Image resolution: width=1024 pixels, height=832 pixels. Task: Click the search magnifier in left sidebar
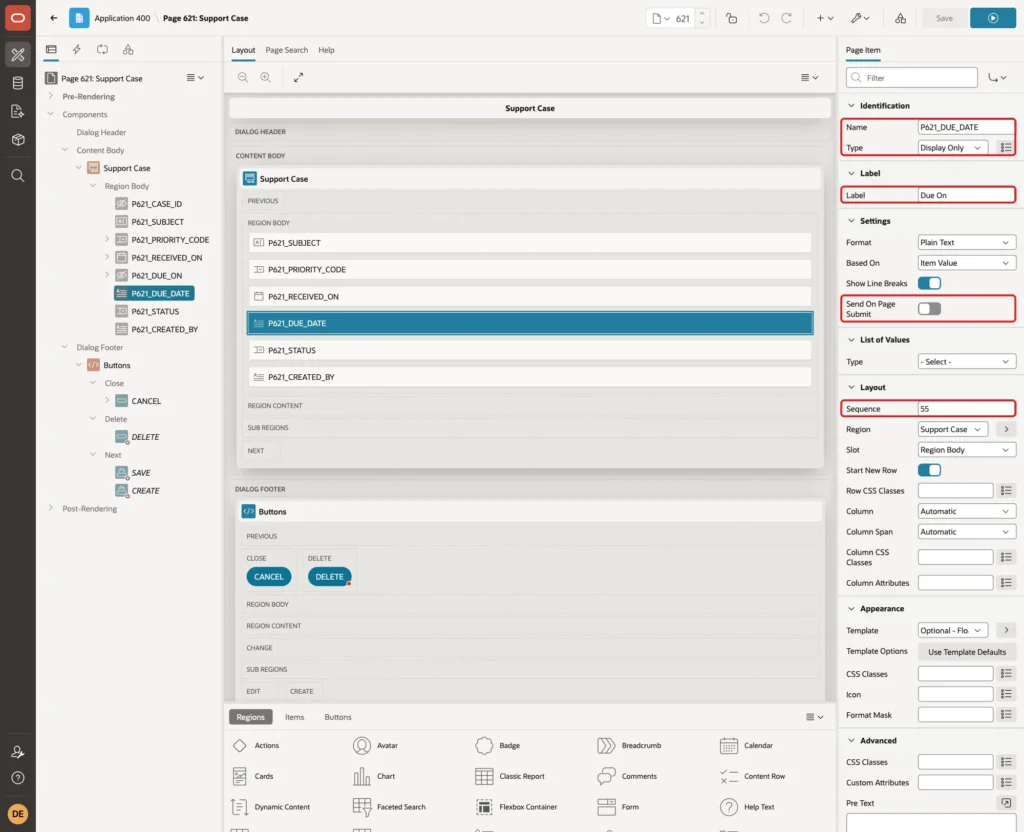click(18, 176)
